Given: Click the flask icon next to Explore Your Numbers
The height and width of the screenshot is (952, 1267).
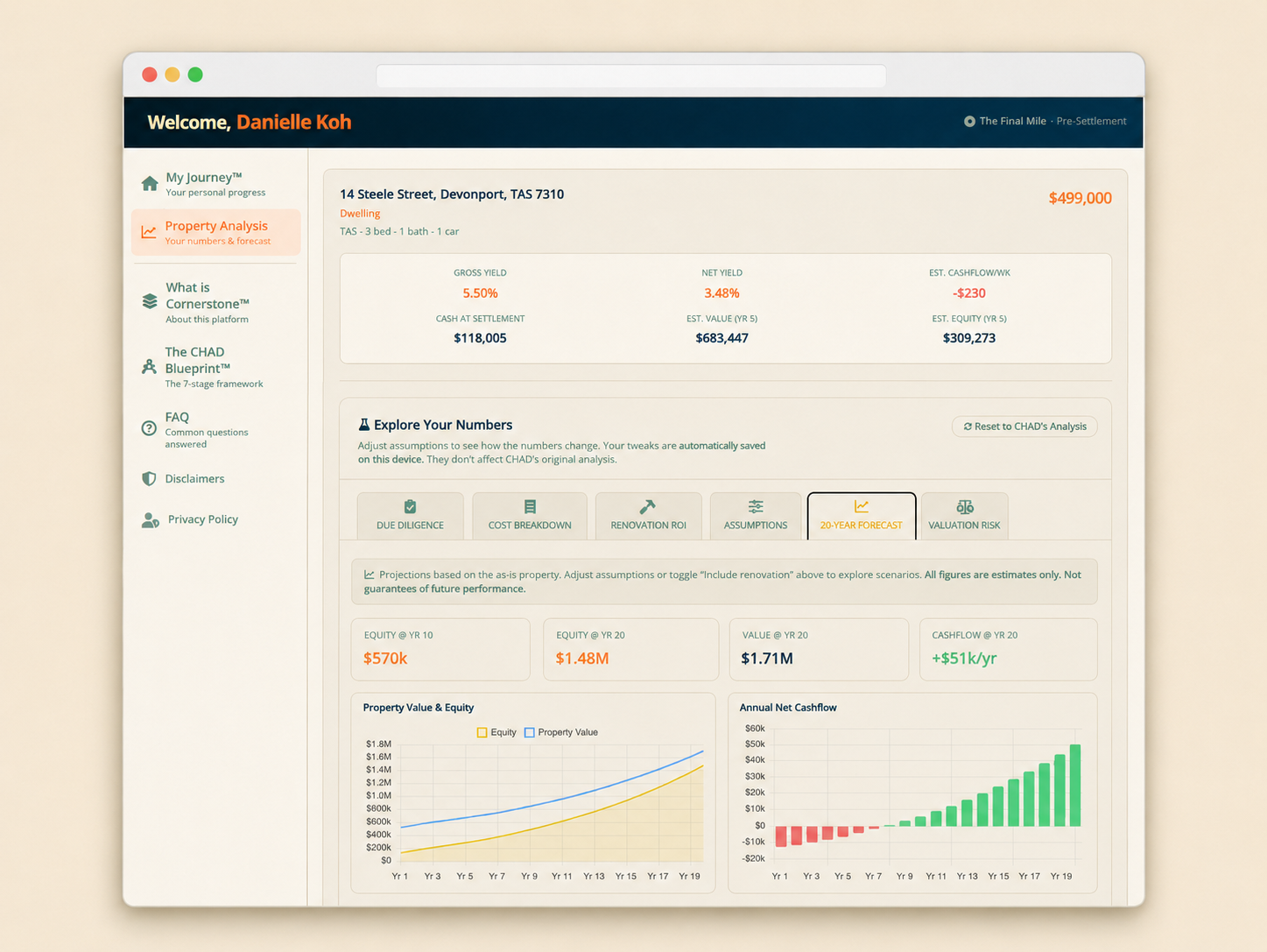Looking at the screenshot, I should (363, 425).
